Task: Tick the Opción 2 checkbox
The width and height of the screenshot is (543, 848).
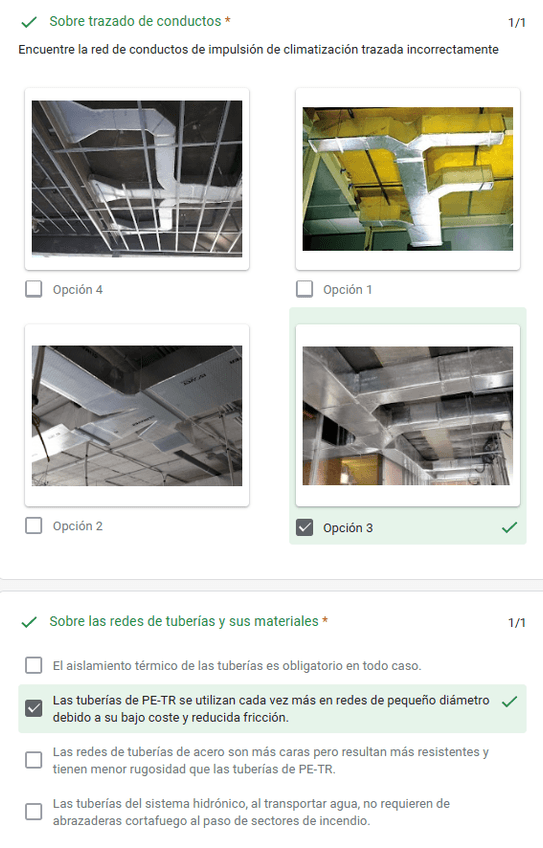Action: coord(34,525)
